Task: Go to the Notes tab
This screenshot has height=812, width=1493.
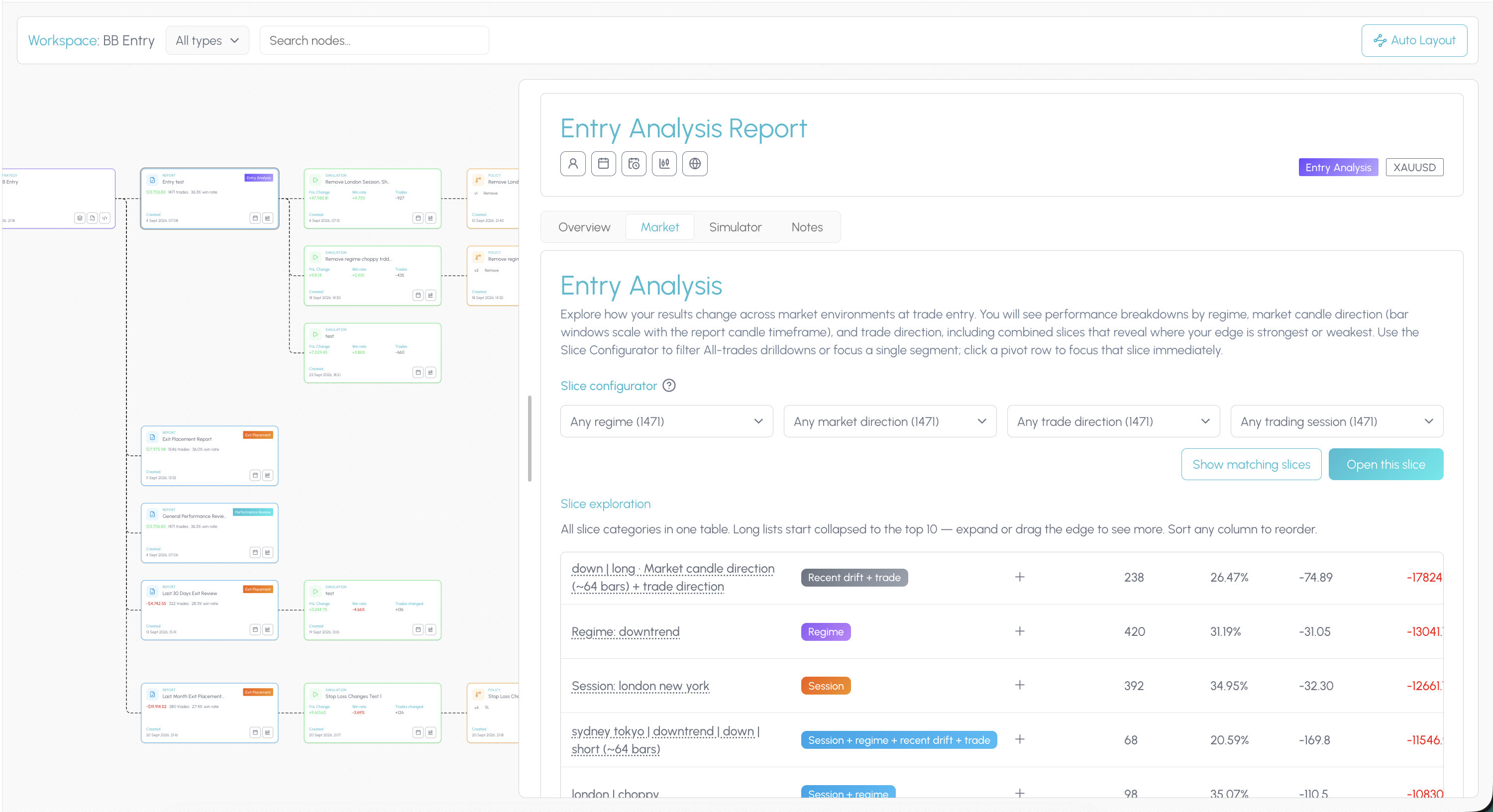Action: click(x=807, y=227)
